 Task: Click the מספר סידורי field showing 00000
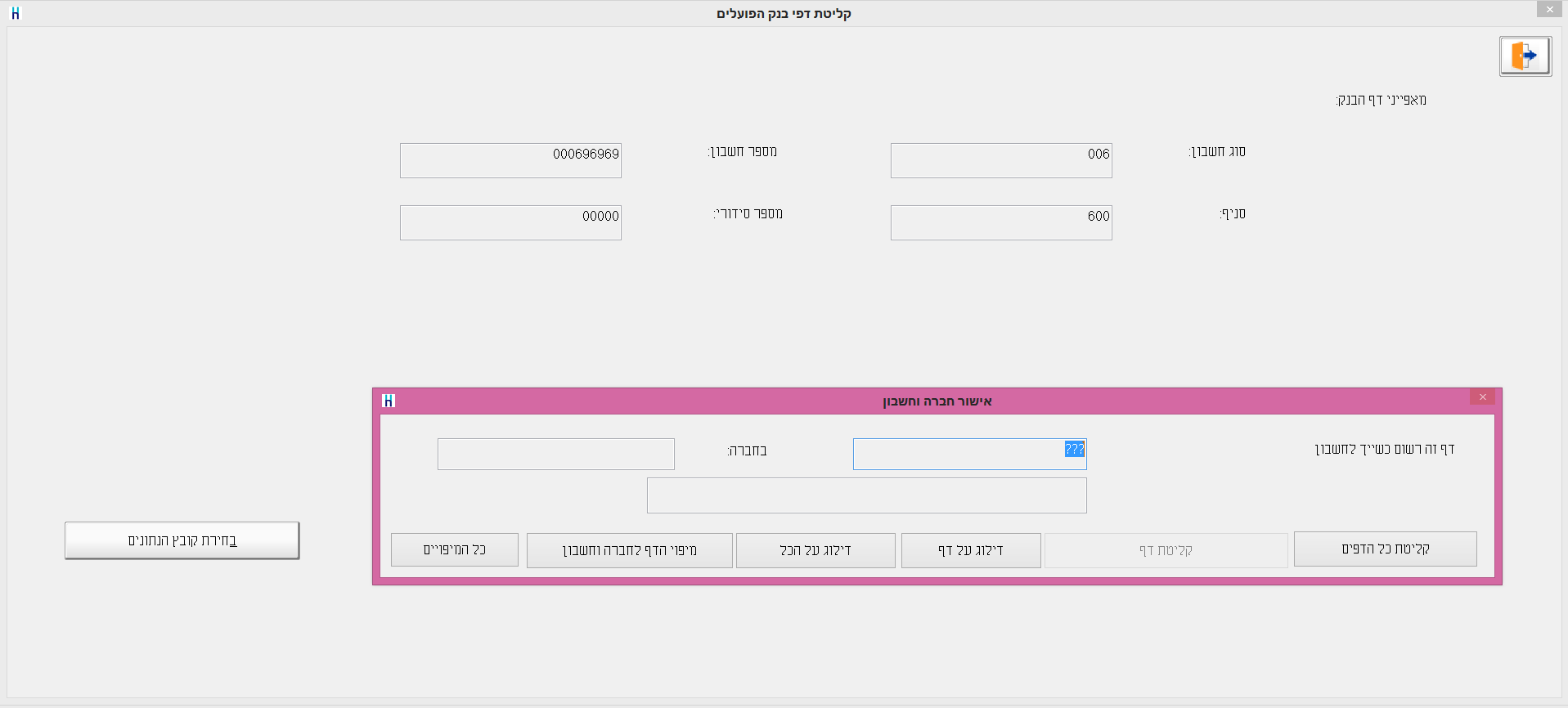pos(510,222)
